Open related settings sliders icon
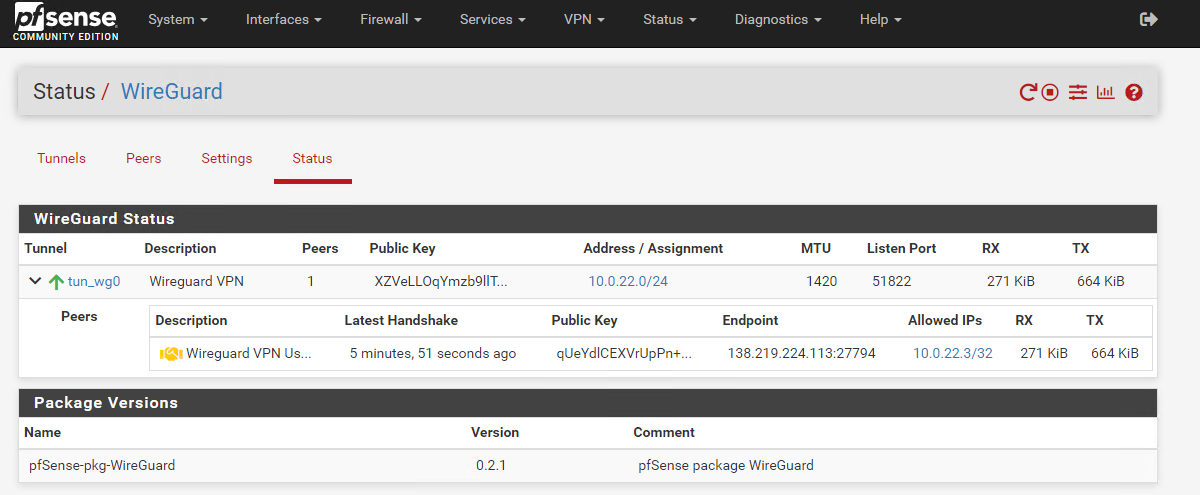The image size is (1200, 495). [x=1077, y=93]
